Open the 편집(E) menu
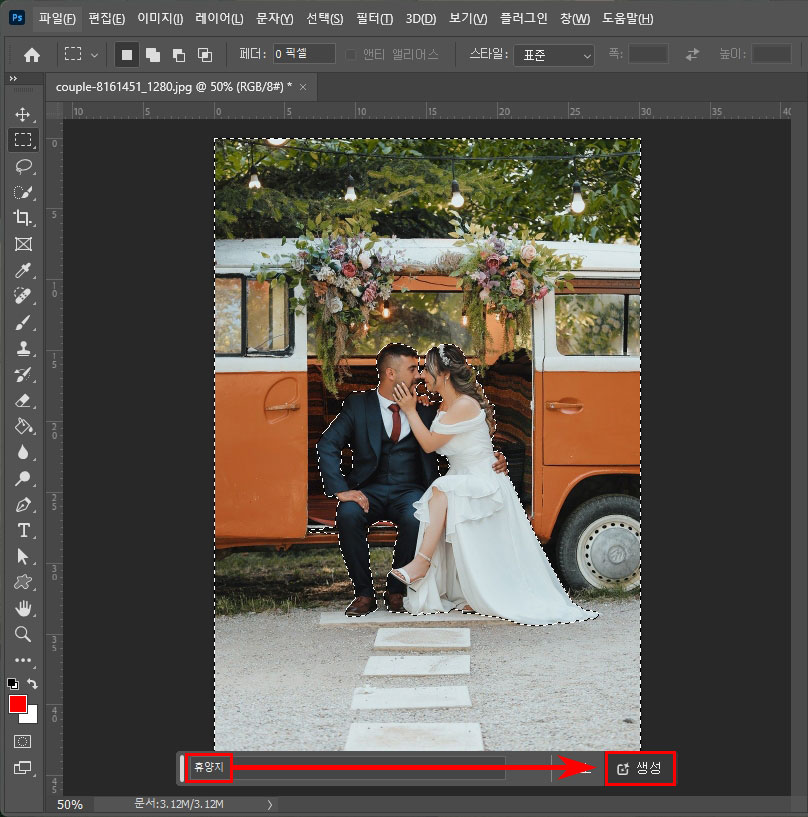808x817 pixels. [107, 19]
